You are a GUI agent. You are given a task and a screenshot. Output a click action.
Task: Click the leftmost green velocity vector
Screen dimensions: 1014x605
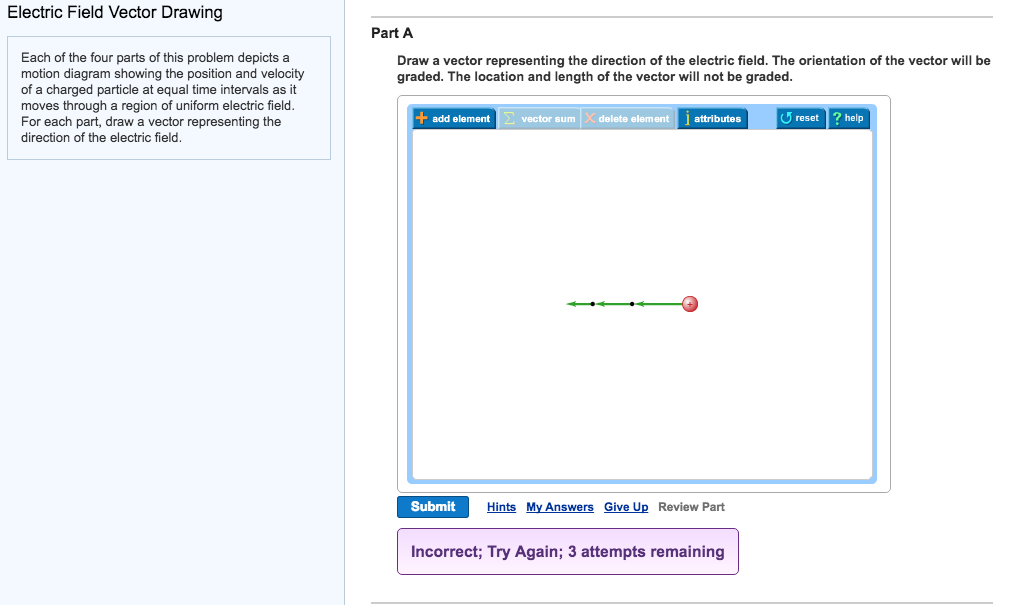point(577,303)
